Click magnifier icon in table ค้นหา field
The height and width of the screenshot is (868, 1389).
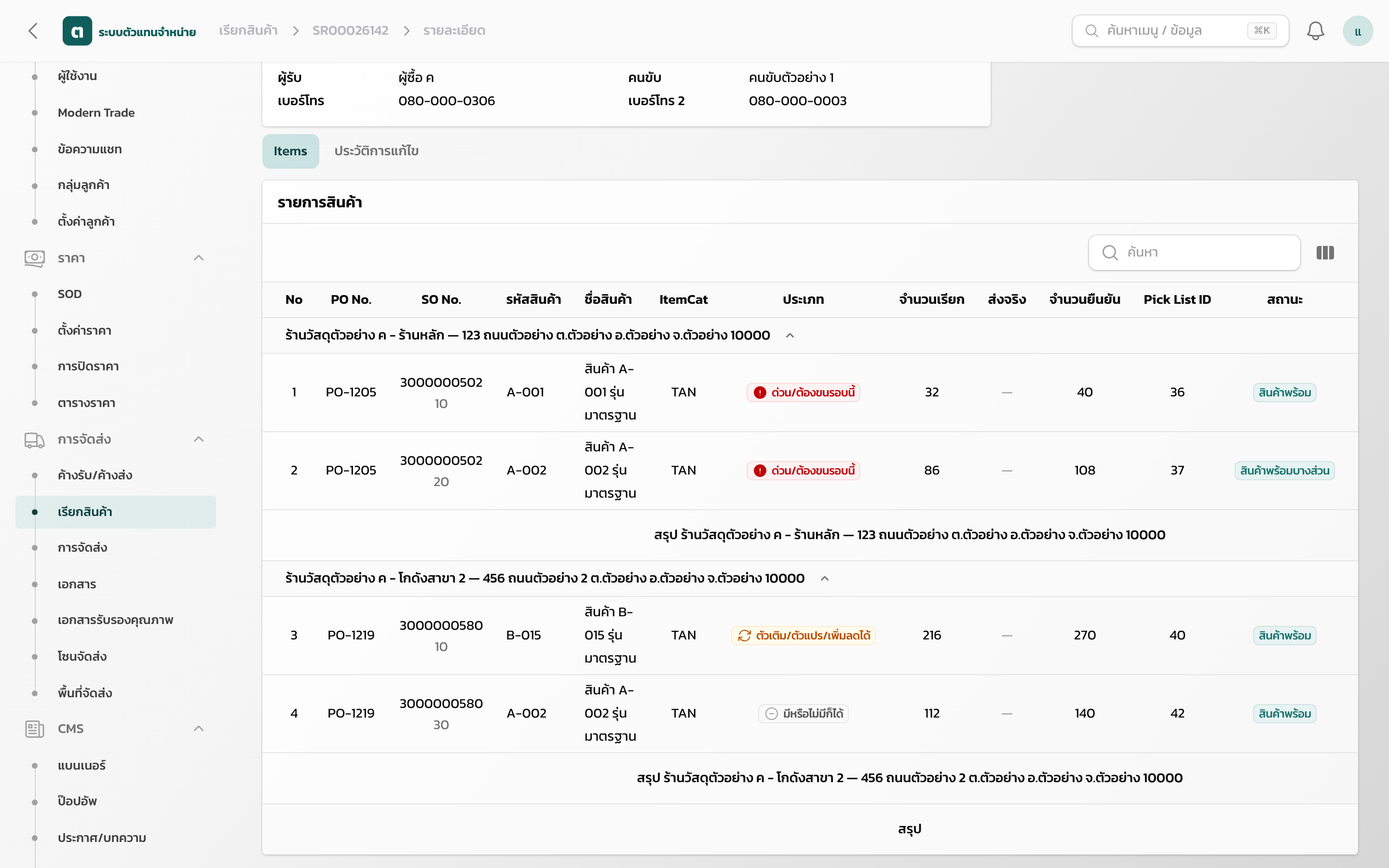coord(1110,253)
